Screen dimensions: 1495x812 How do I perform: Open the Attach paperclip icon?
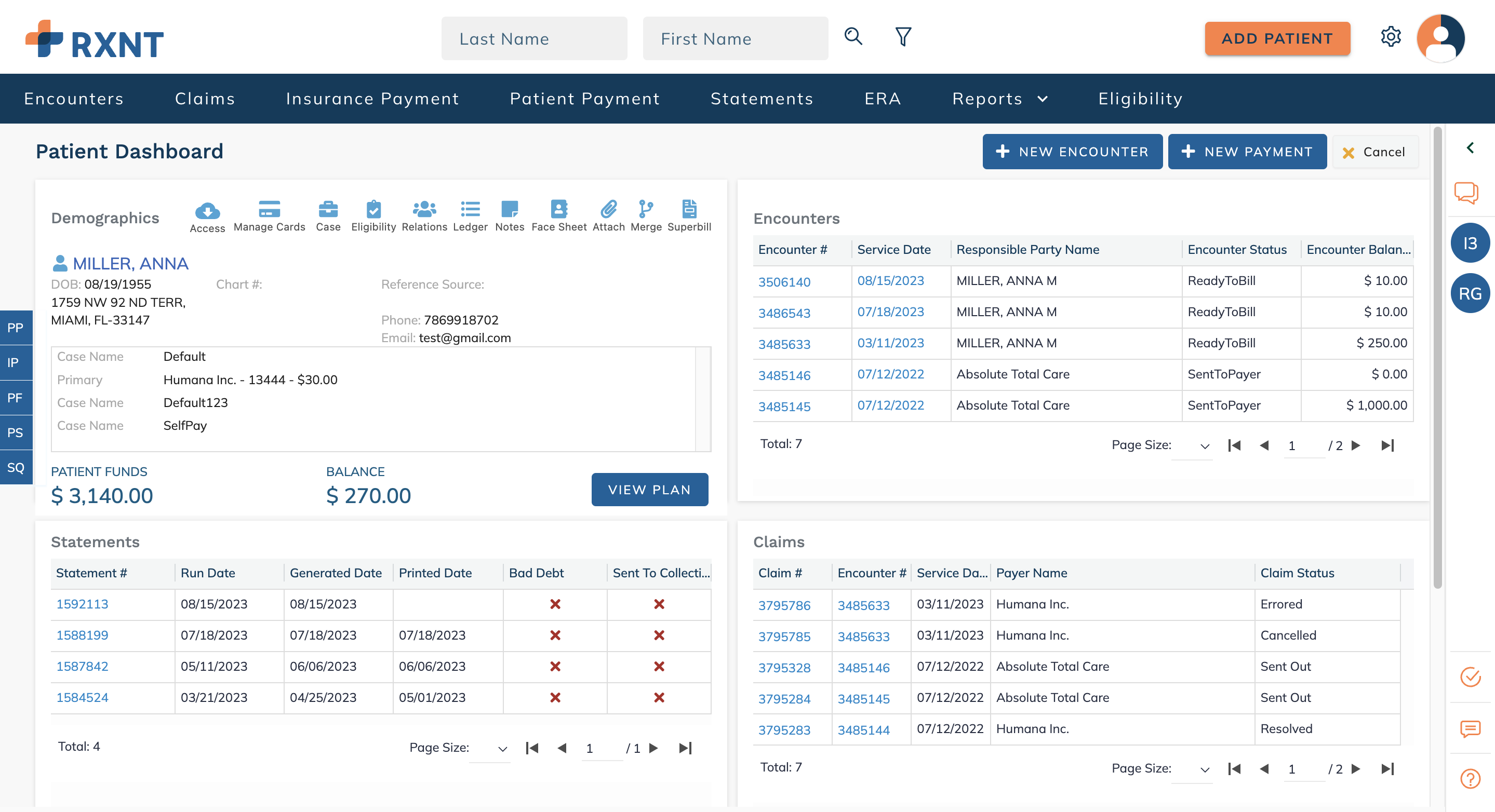[x=608, y=210]
